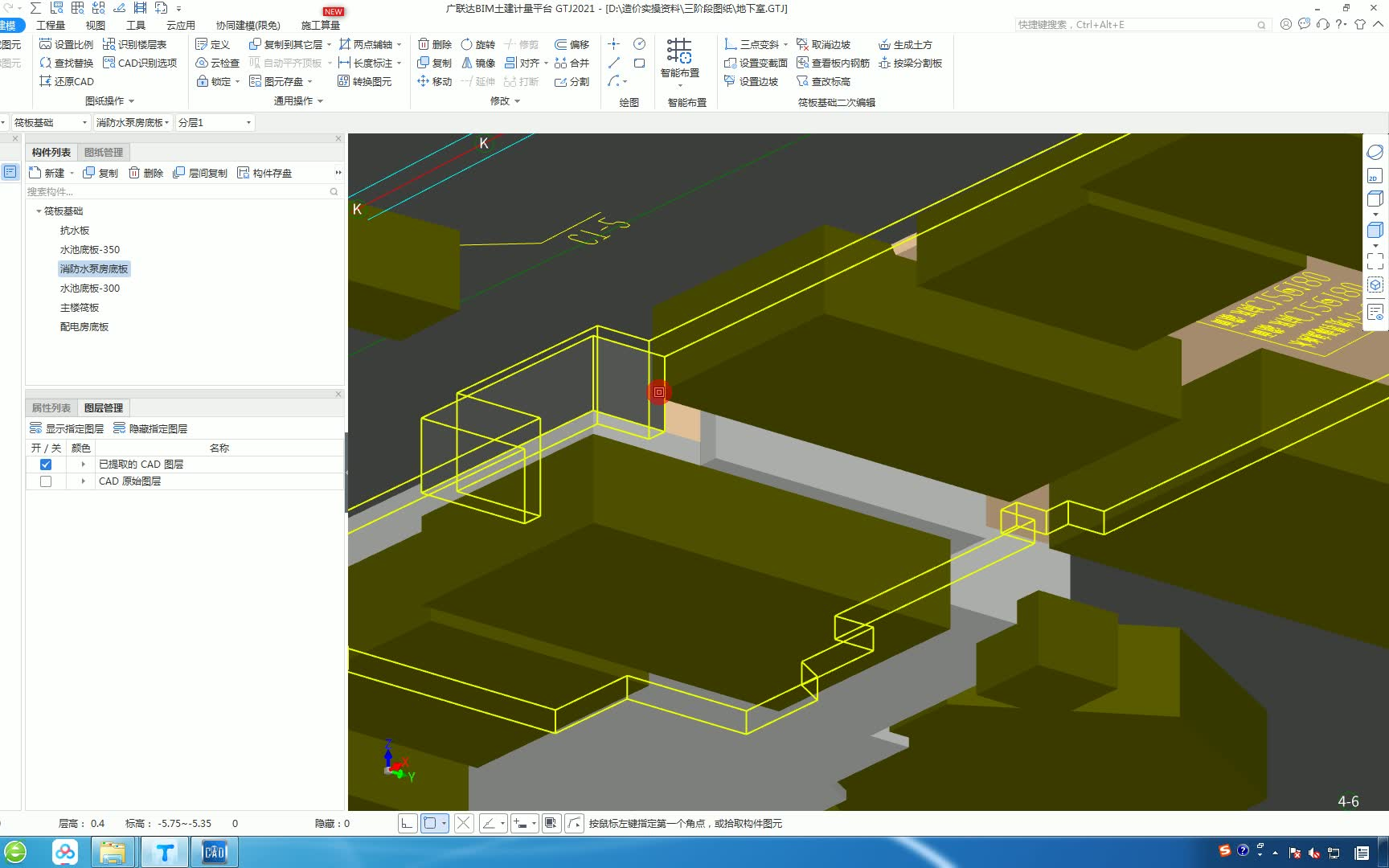
Task: Select the 长度标注 length dimension tool
Action: click(365, 63)
